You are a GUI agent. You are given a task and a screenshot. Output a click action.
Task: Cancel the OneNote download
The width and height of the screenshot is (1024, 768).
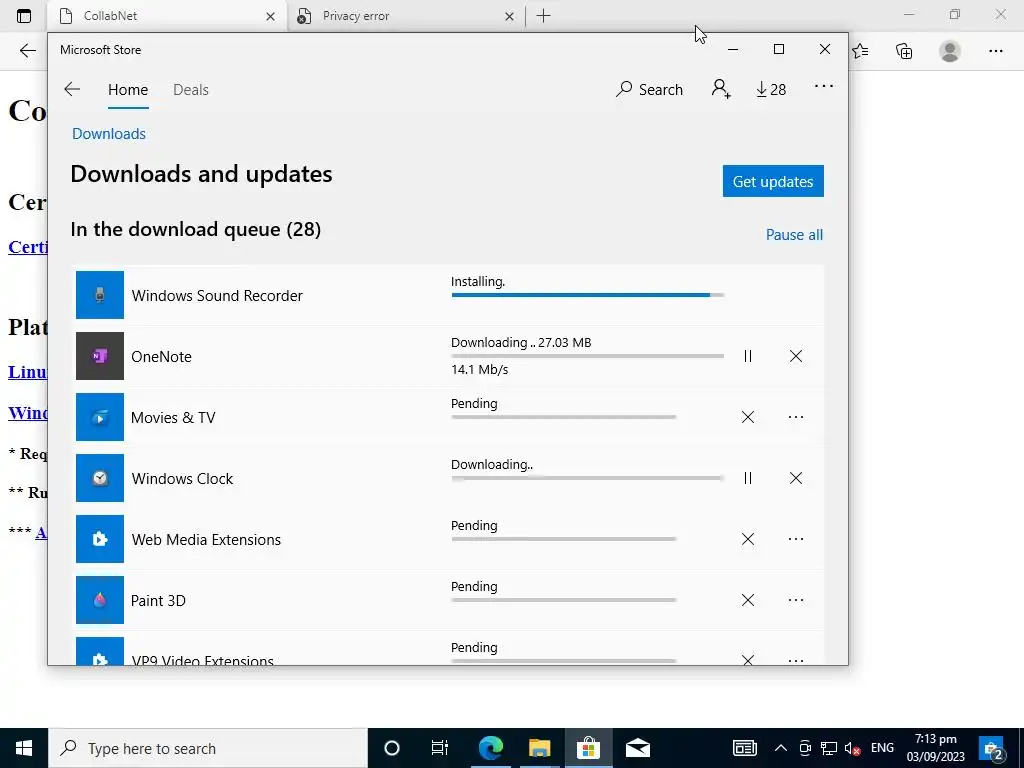click(795, 356)
